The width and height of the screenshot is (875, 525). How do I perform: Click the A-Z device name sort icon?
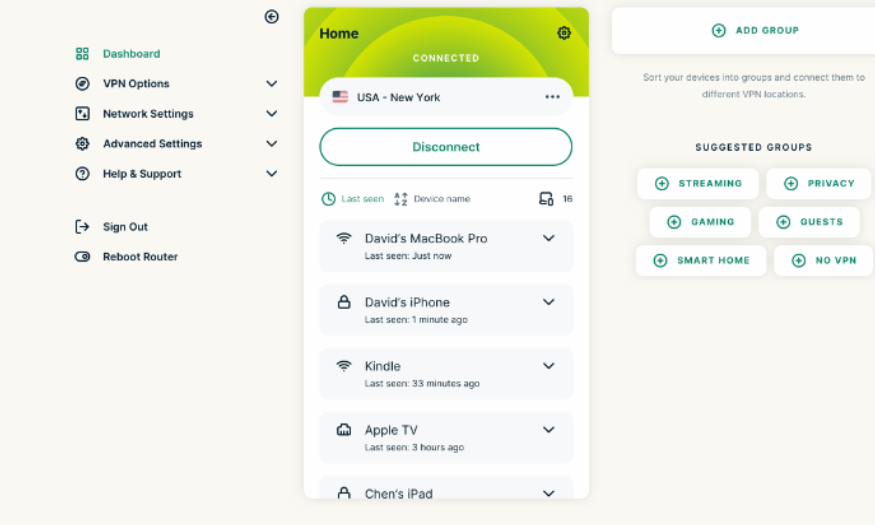coord(401,199)
